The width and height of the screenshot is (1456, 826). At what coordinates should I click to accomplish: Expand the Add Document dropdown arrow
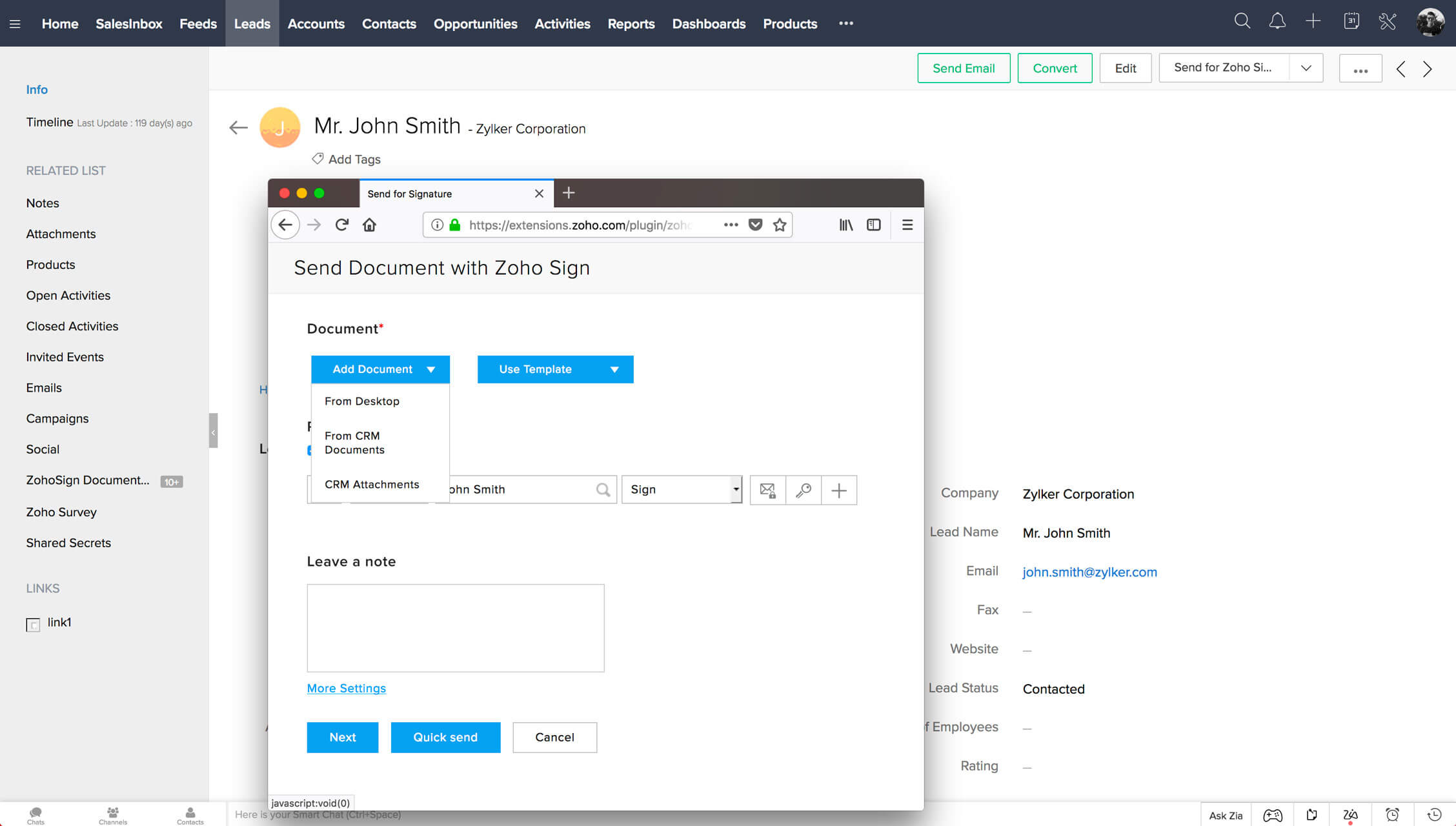click(431, 369)
